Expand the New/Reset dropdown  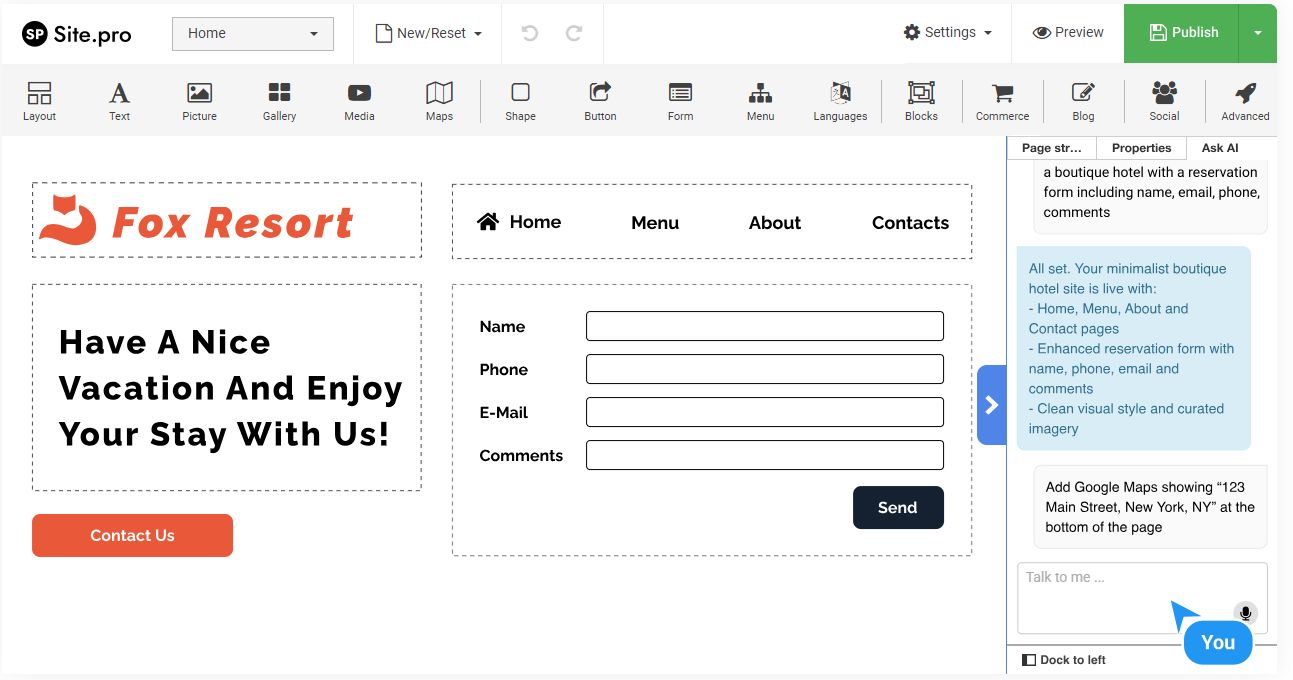click(x=429, y=33)
